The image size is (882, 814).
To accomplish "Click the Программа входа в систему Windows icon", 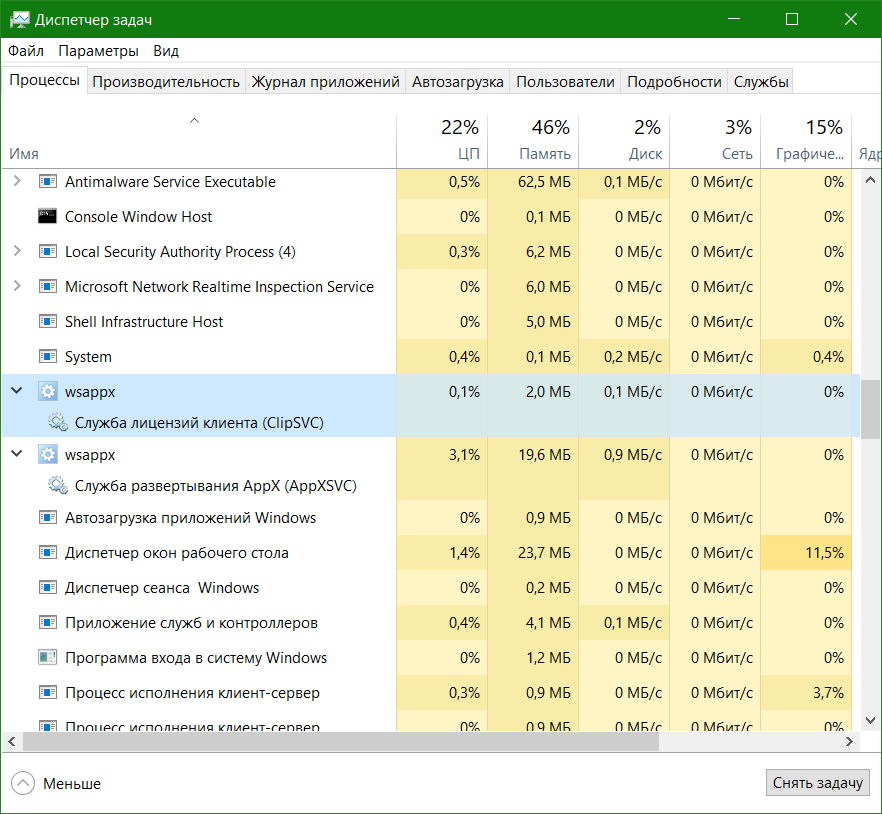I will coord(47,658).
